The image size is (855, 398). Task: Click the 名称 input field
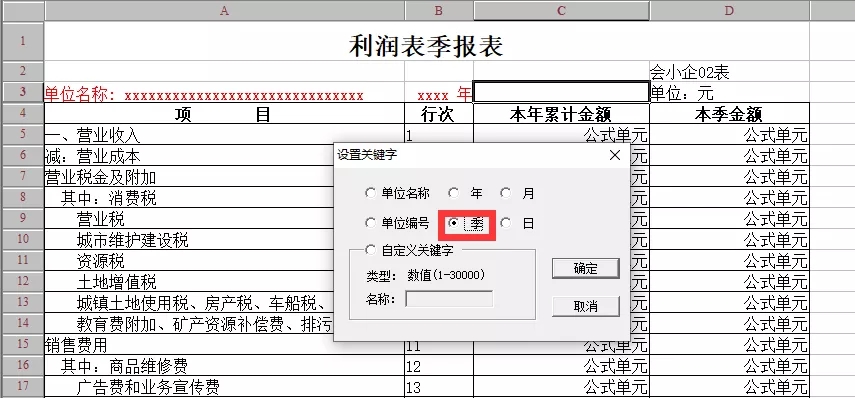pyautogui.click(x=449, y=299)
